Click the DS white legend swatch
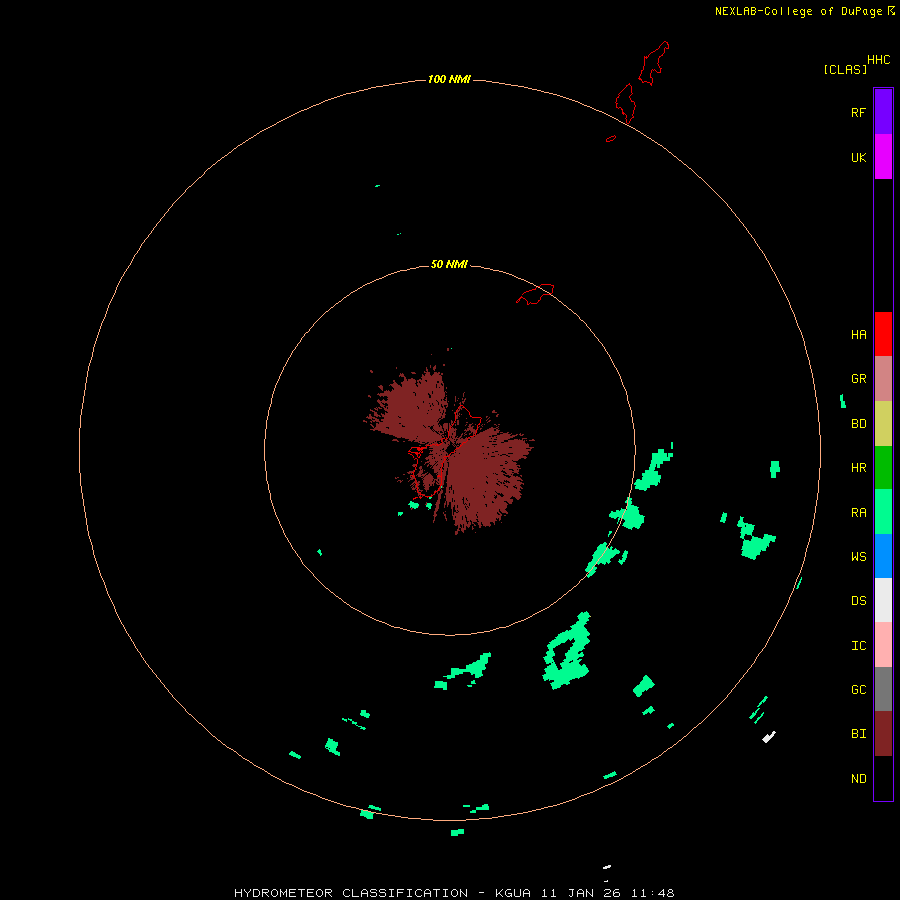900x900 pixels. click(x=883, y=600)
